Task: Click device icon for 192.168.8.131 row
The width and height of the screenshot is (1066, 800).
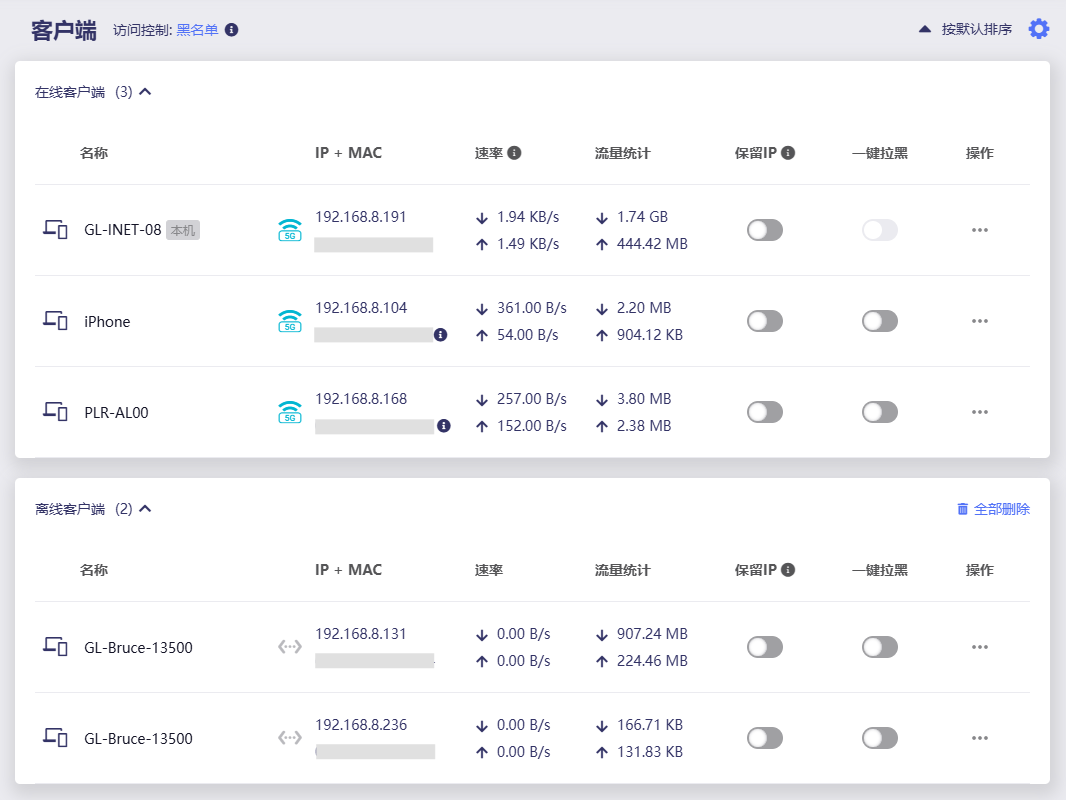Action: (x=55, y=646)
